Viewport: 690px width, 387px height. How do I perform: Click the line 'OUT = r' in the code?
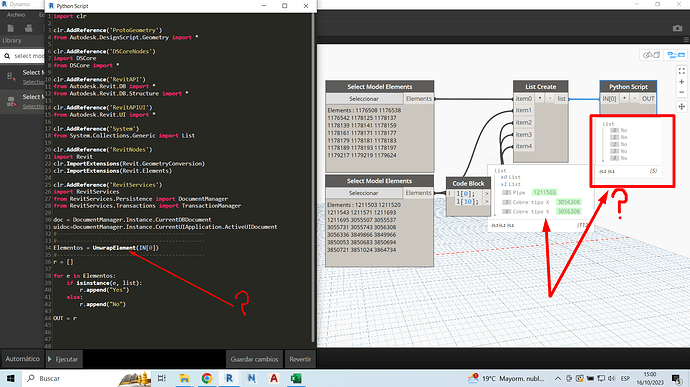(x=65, y=318)
